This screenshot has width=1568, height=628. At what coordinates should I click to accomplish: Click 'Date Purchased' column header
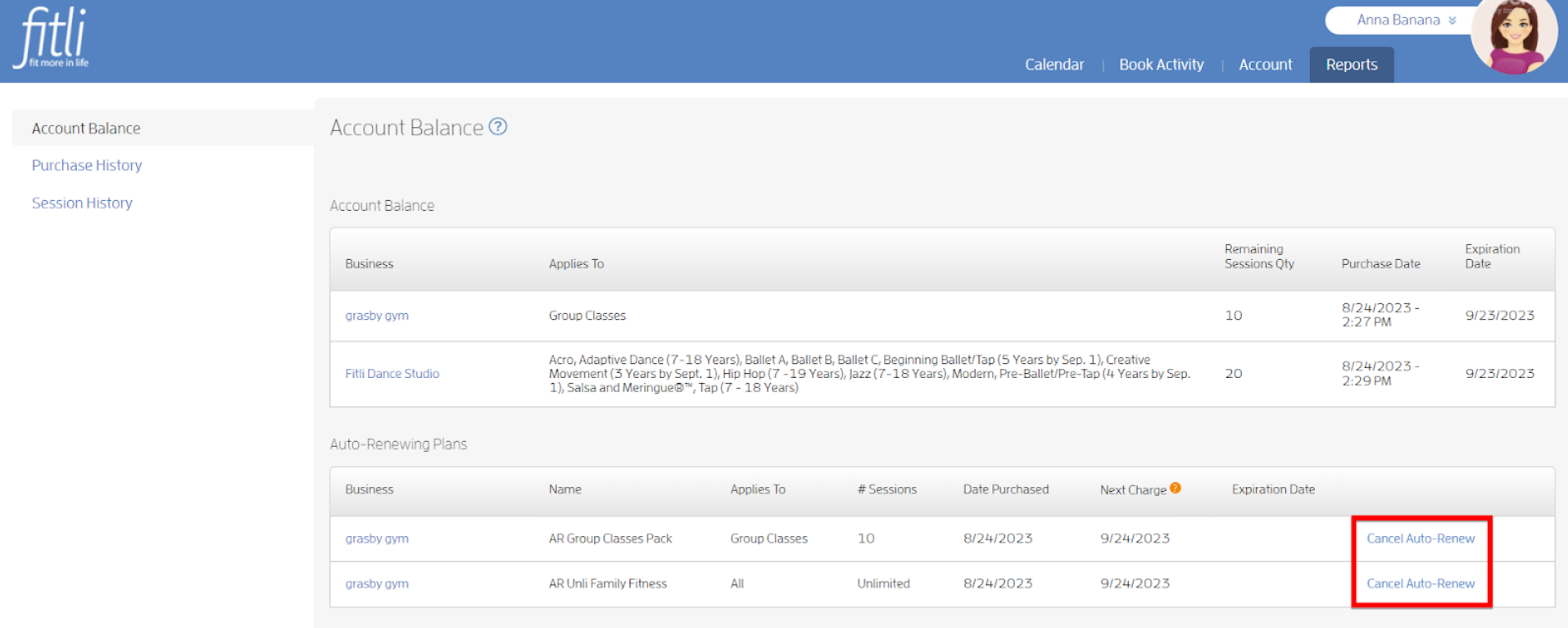[x=1005, y=489]
